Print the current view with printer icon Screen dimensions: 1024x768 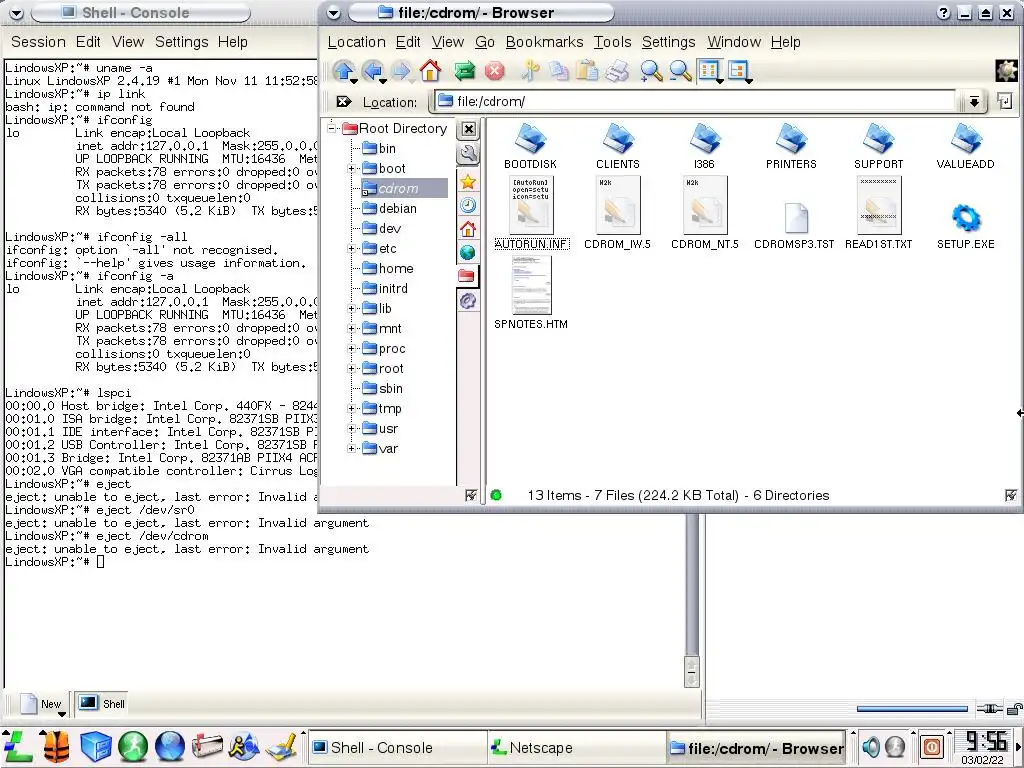[616, 71]
